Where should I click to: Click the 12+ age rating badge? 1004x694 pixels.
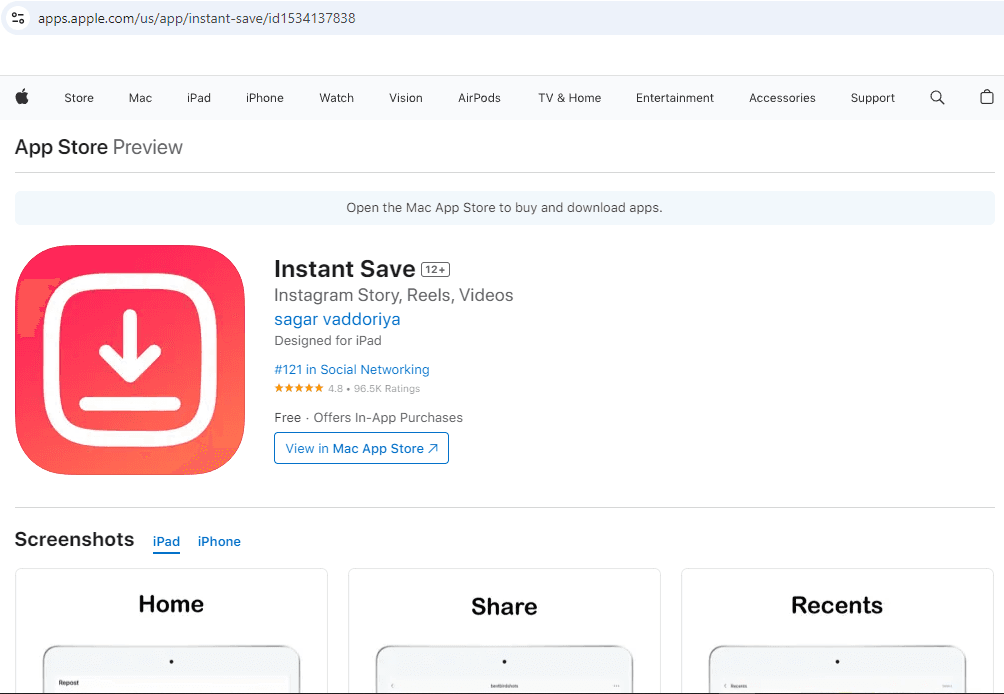[435, 270]
